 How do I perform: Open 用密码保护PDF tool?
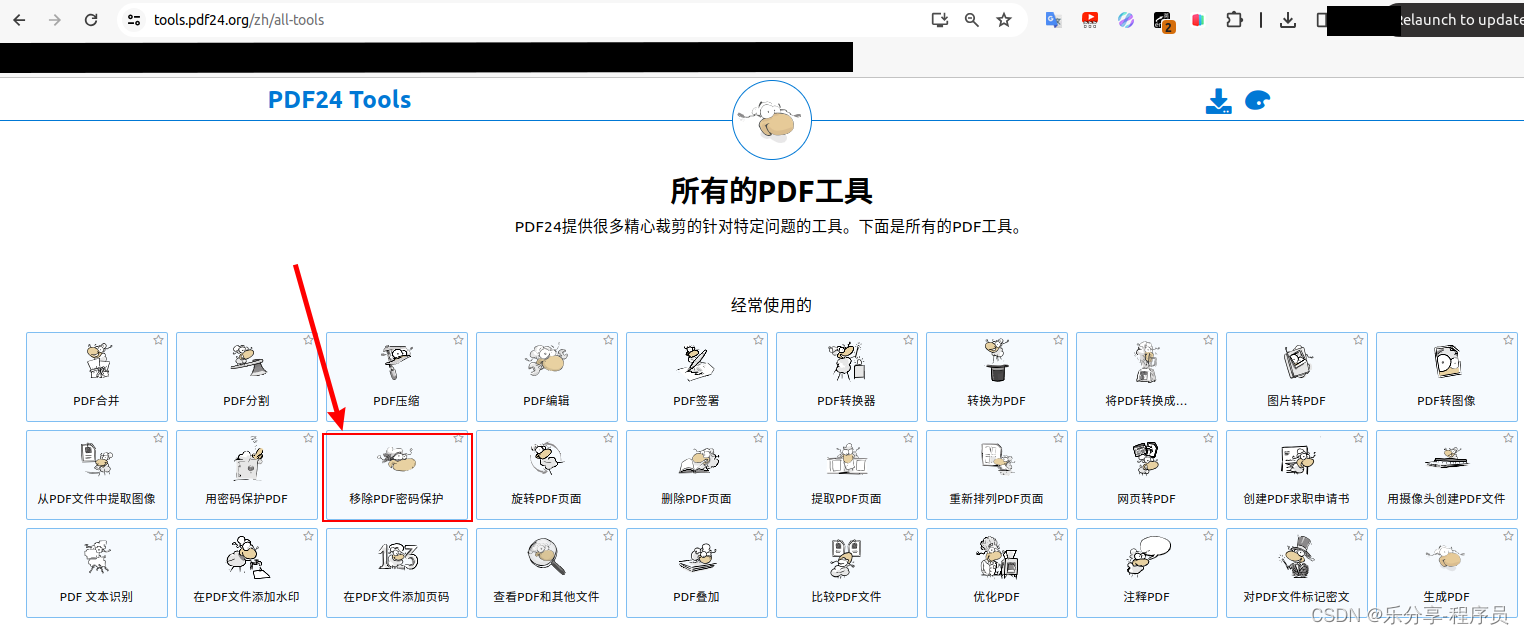(246, 475)
